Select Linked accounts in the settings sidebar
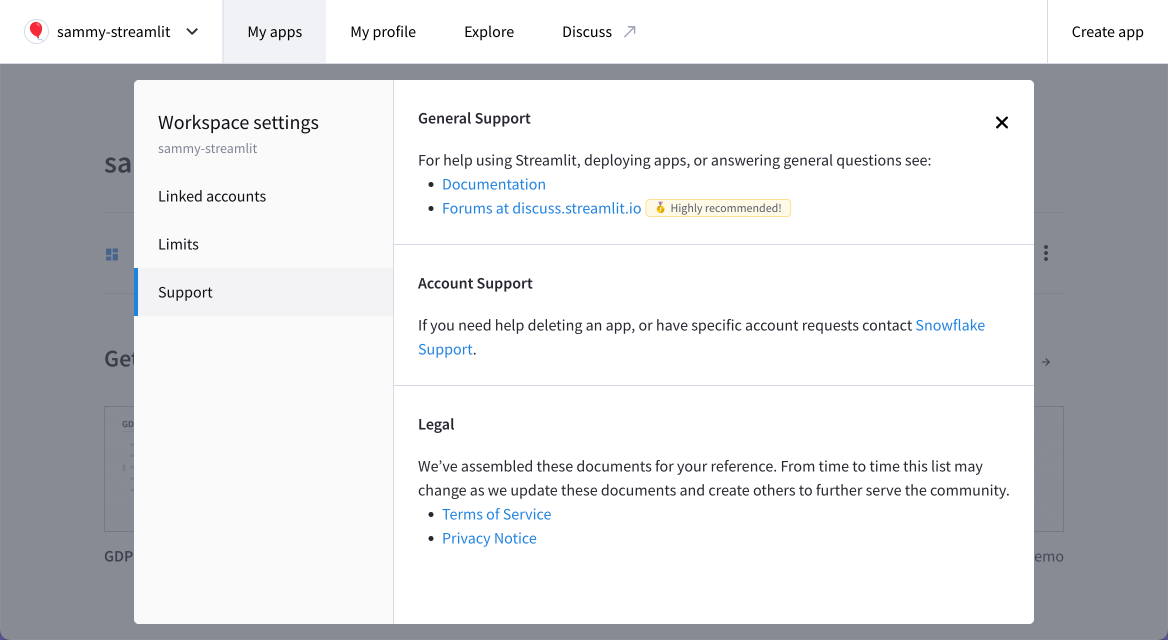1168x640 pixels. tap(212, 196)
